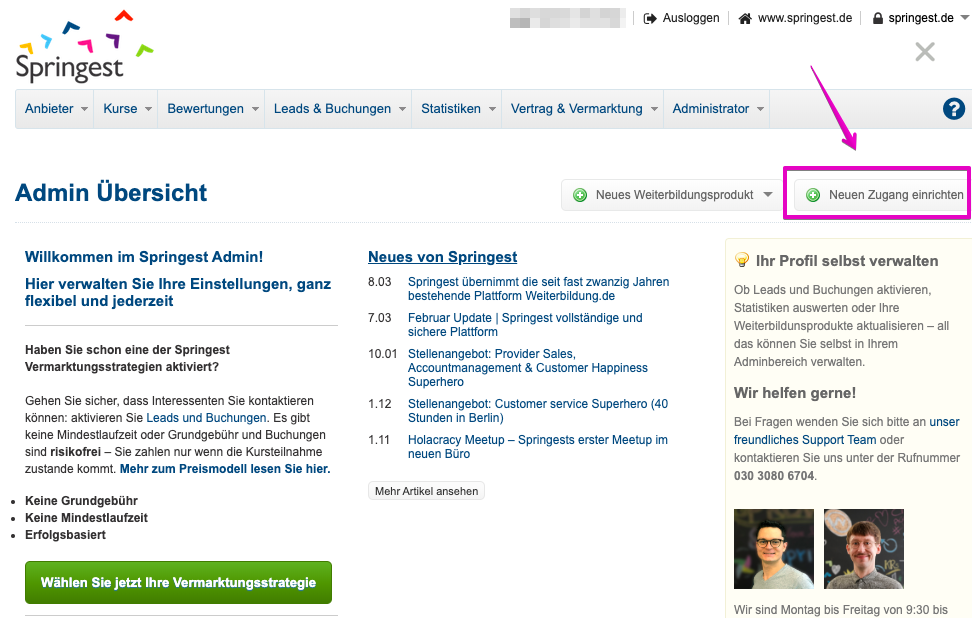Open the Leads & Buchungen menu
The height and width of the screenshot is (618, 976).
click(338, 109)
